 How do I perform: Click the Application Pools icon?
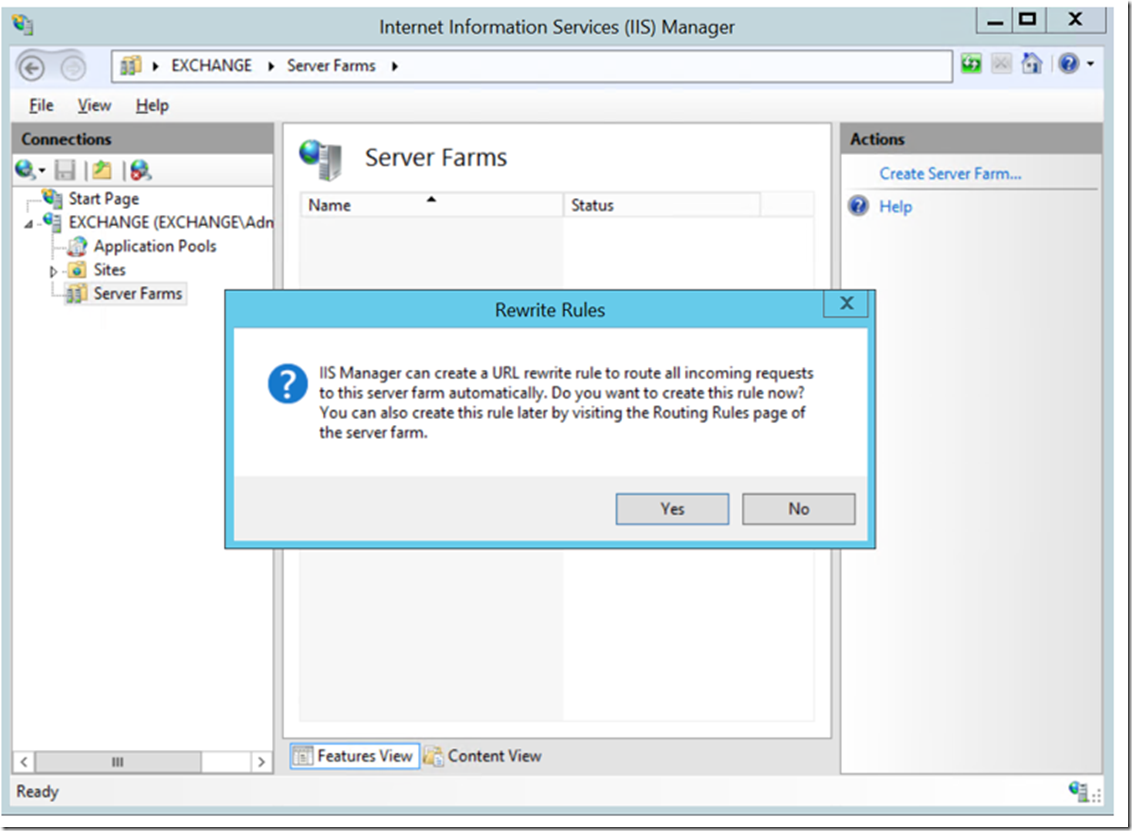pos(77,246)
